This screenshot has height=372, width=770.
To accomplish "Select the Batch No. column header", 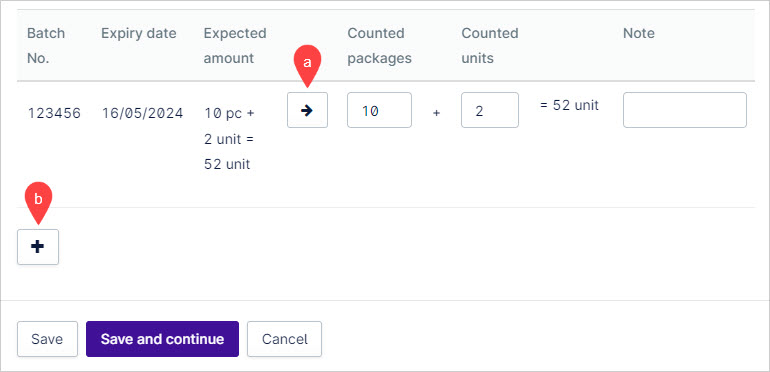I will [x=46, y=46].
